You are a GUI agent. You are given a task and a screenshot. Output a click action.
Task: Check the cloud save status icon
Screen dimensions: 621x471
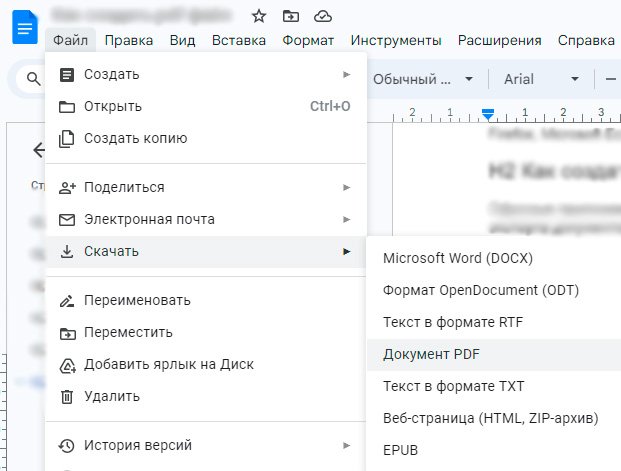[x=322, y=16]
